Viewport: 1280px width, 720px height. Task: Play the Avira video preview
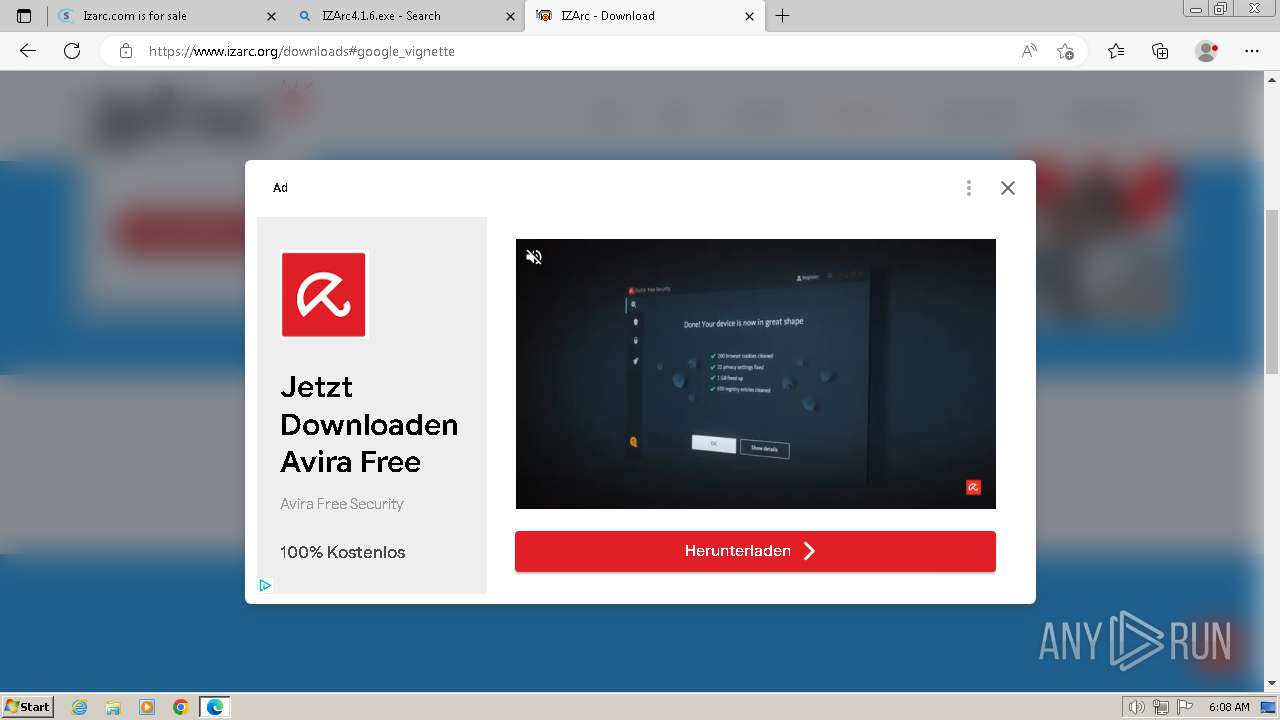point(755,374)
